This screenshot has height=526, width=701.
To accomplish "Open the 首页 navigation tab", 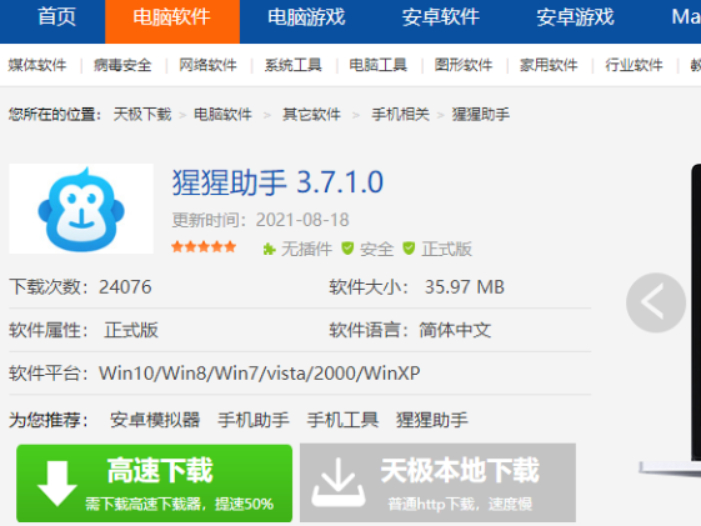I will click(x=56, y=18).
